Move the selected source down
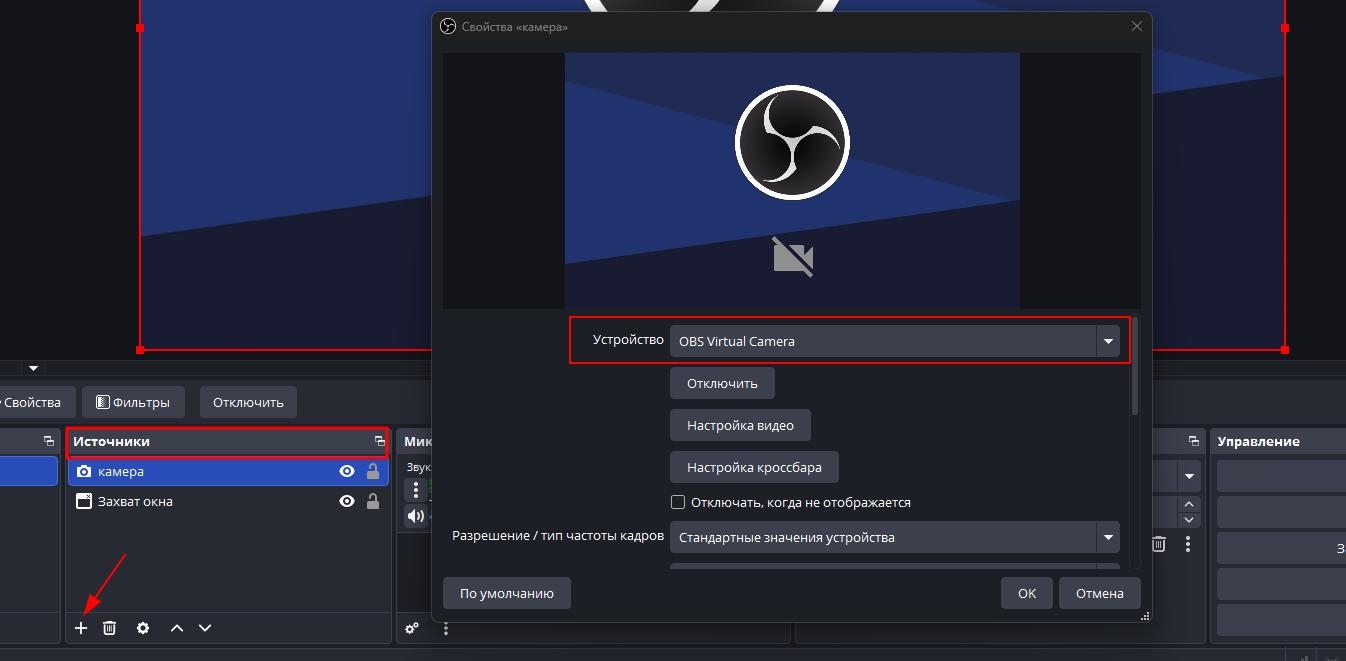This screenshot has width=1346, height=661. tap(205, 628)
